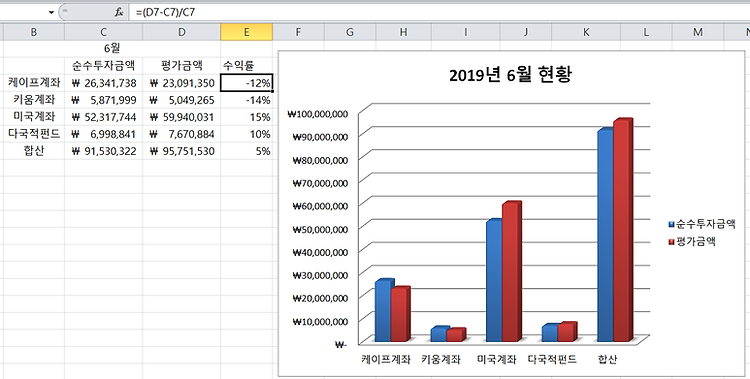Select the blue 미국계좌 bar in chart
750x379 pixels.
494,280
